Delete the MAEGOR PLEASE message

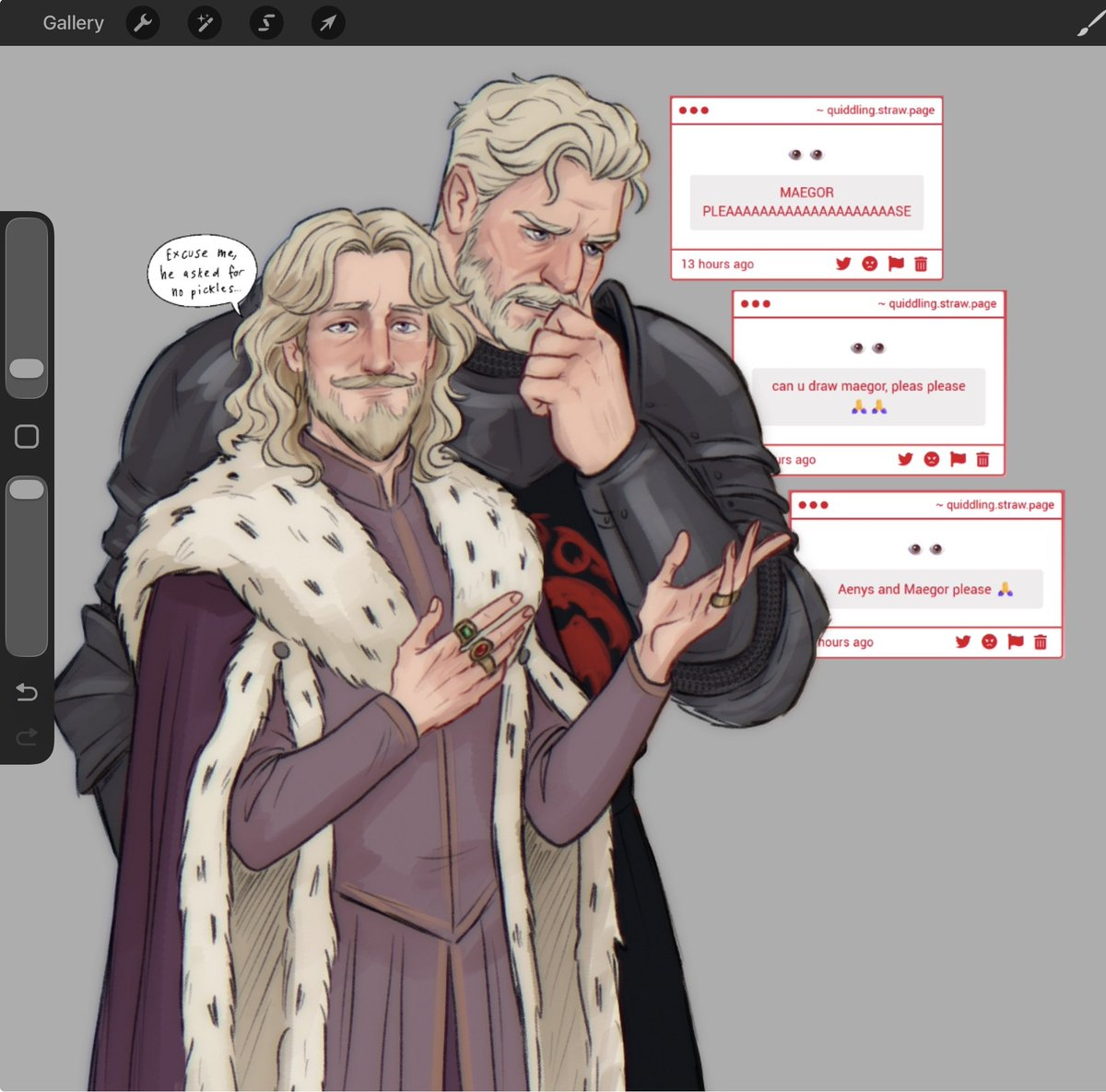pos(921,264)
